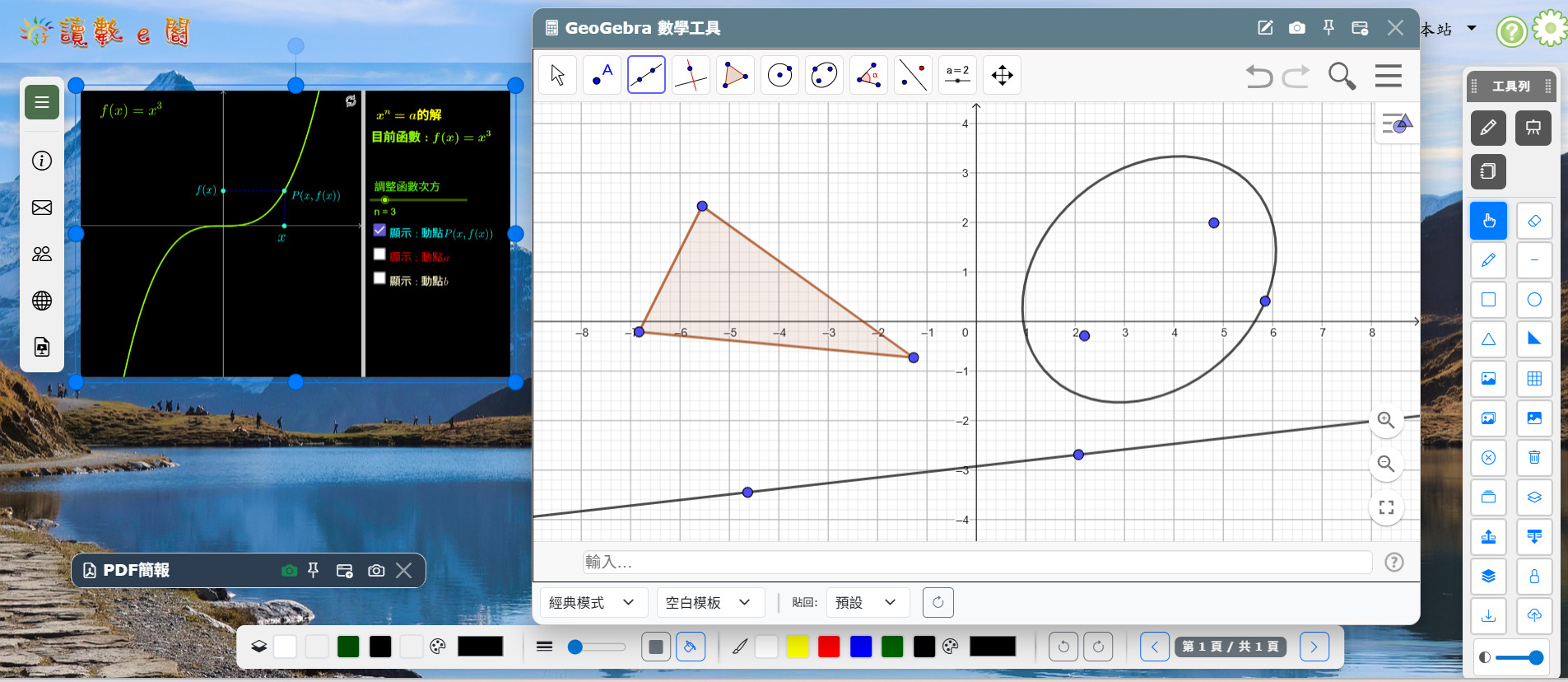Select the GeoGebra Move arrow tool
Viewport: 1568px width, 682px height.
(x=558, y=76)
